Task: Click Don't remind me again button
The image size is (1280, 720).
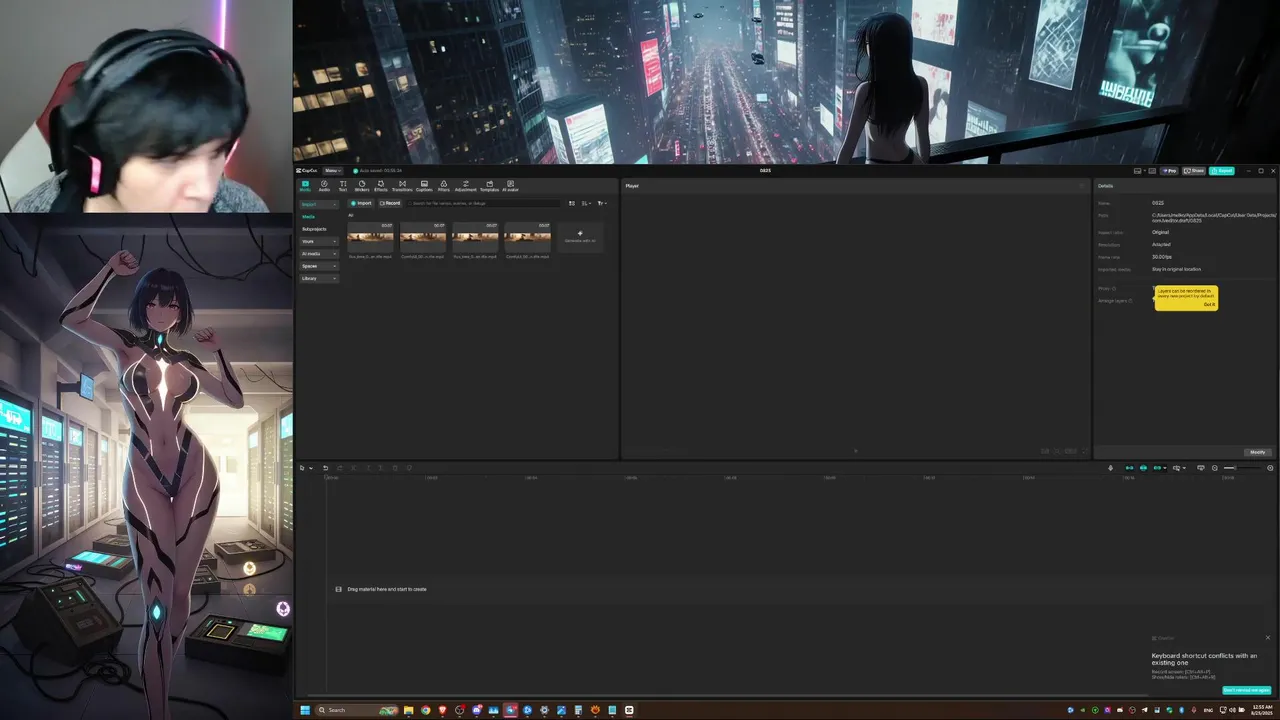Action: pos(1247,690)
